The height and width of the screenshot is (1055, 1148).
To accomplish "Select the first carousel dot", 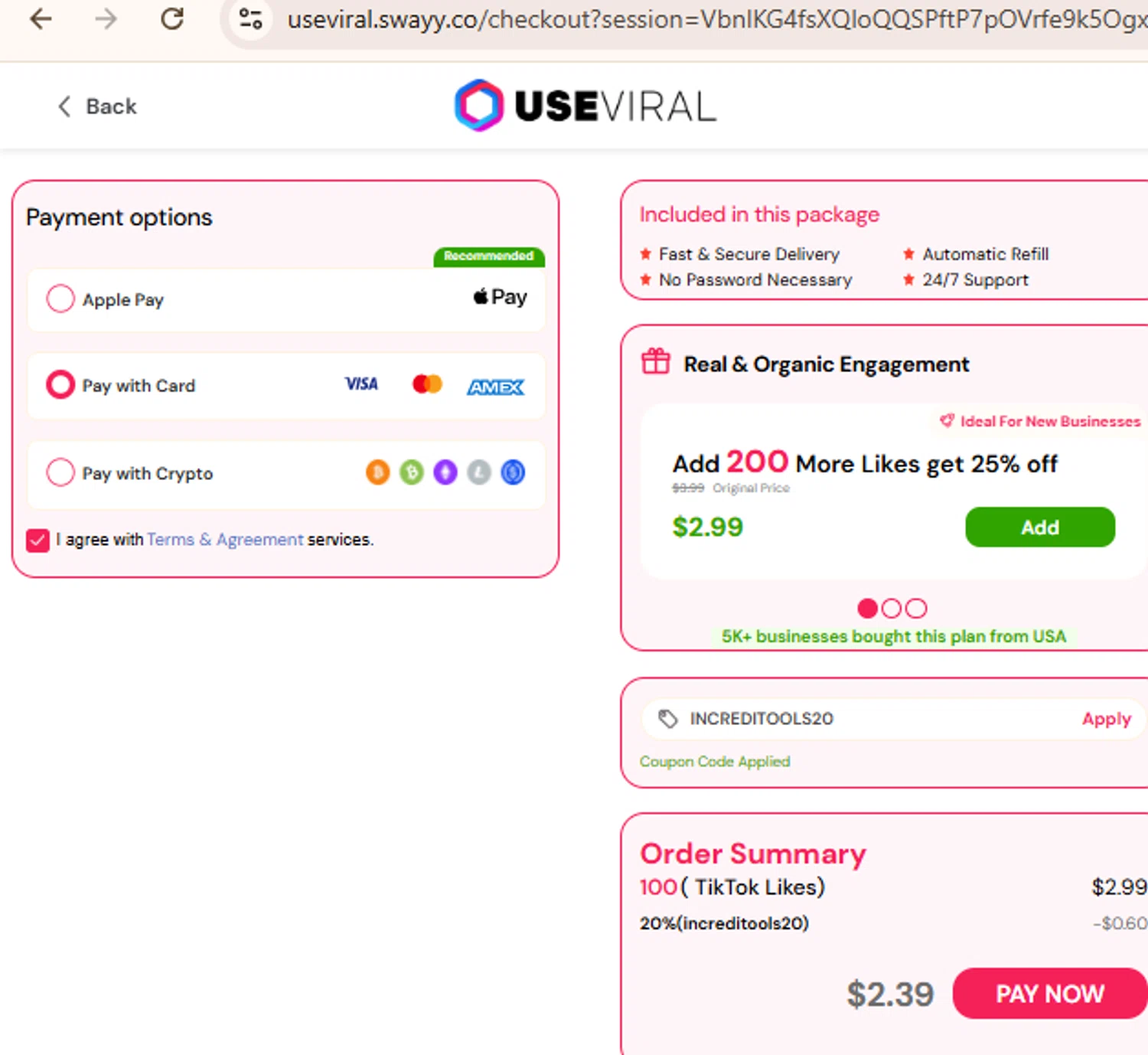I will click(x=867, y=609).
